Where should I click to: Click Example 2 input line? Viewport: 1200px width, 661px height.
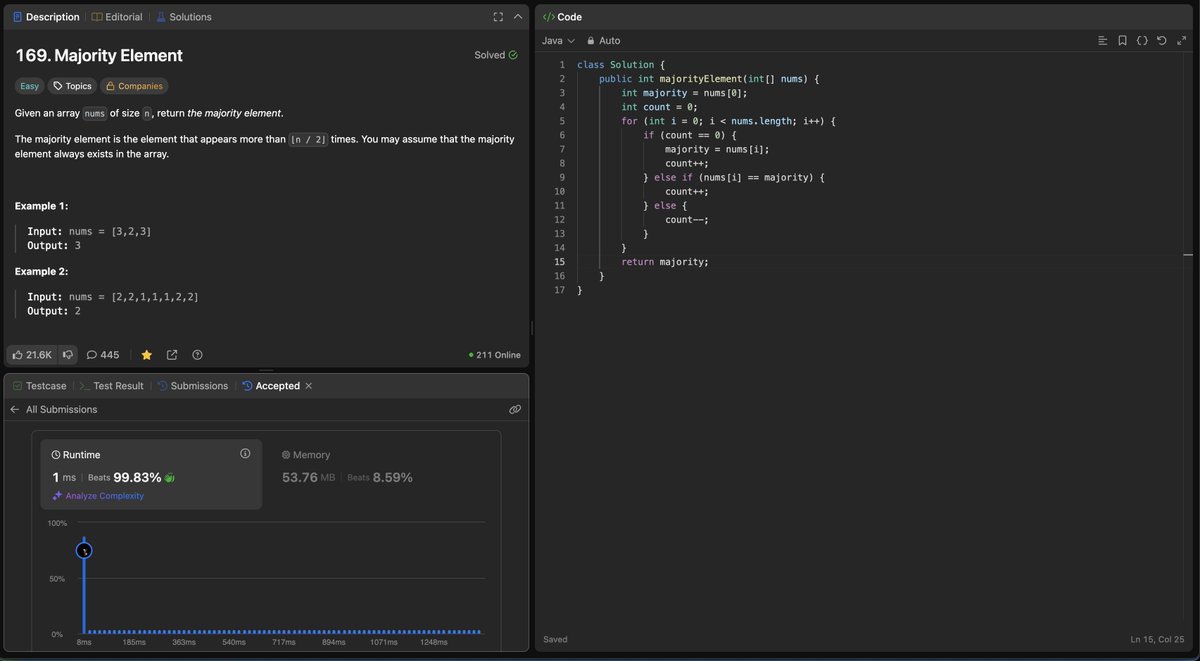[113, 297]
